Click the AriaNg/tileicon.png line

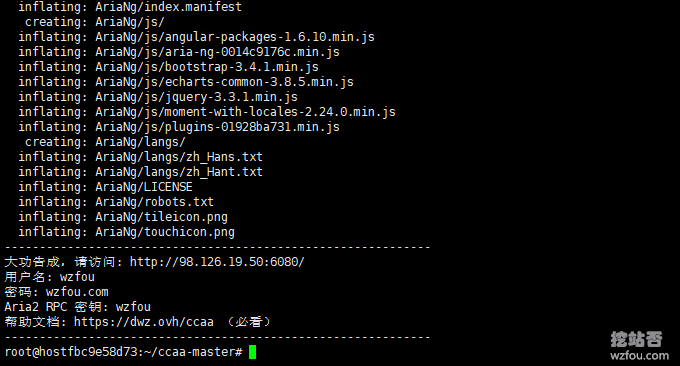pos(123,216)
